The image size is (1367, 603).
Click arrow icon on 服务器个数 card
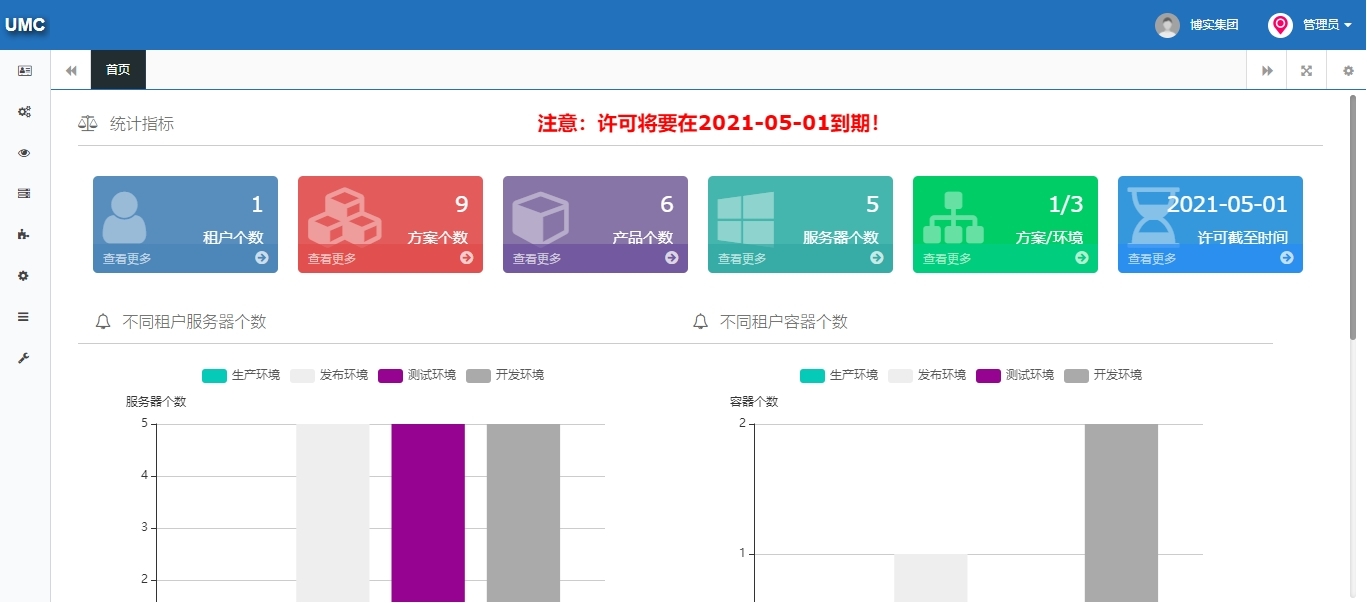[x=877, y=258]
